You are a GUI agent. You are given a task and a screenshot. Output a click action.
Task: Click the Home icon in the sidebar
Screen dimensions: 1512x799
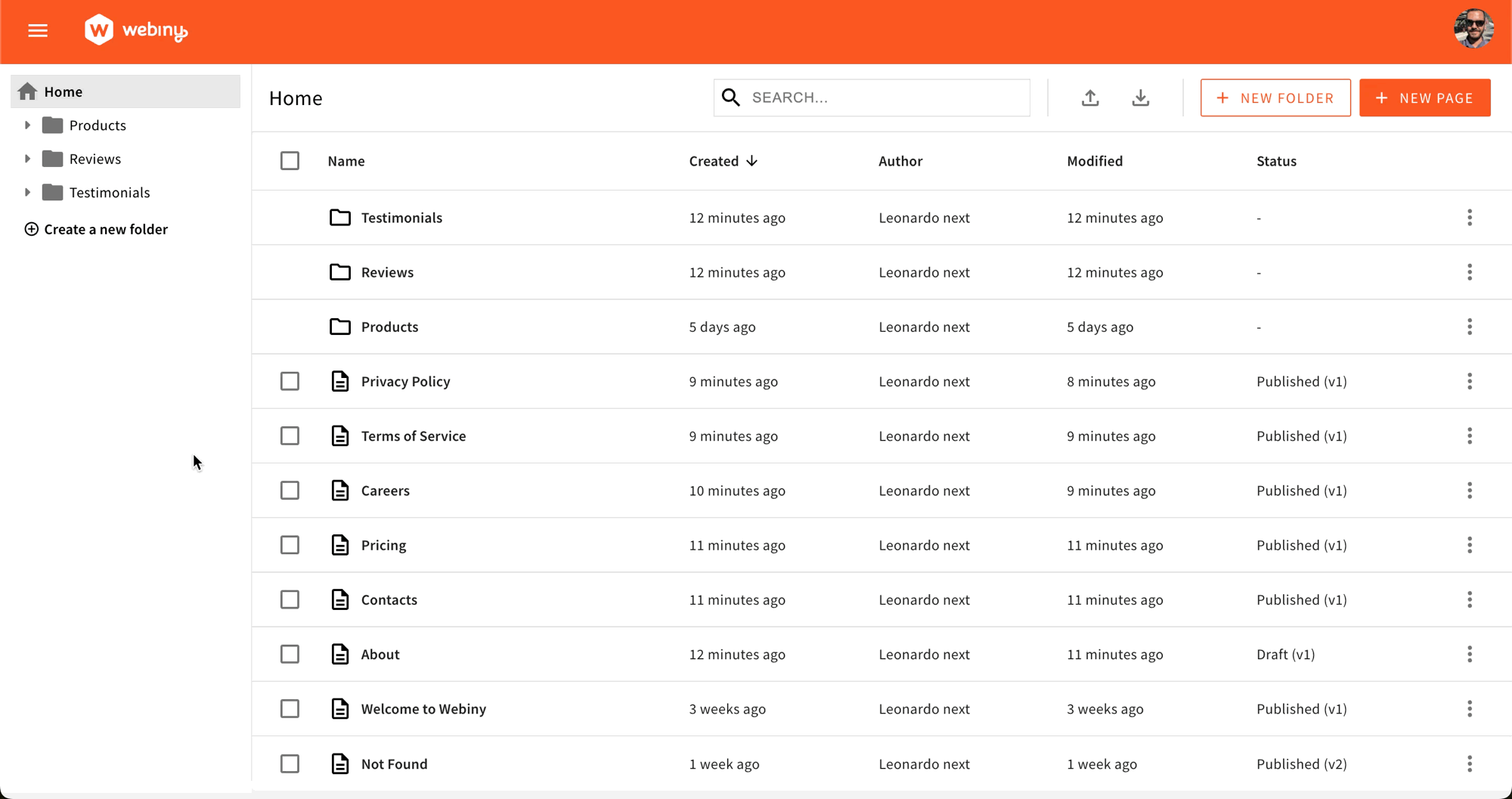click(27, 91)
